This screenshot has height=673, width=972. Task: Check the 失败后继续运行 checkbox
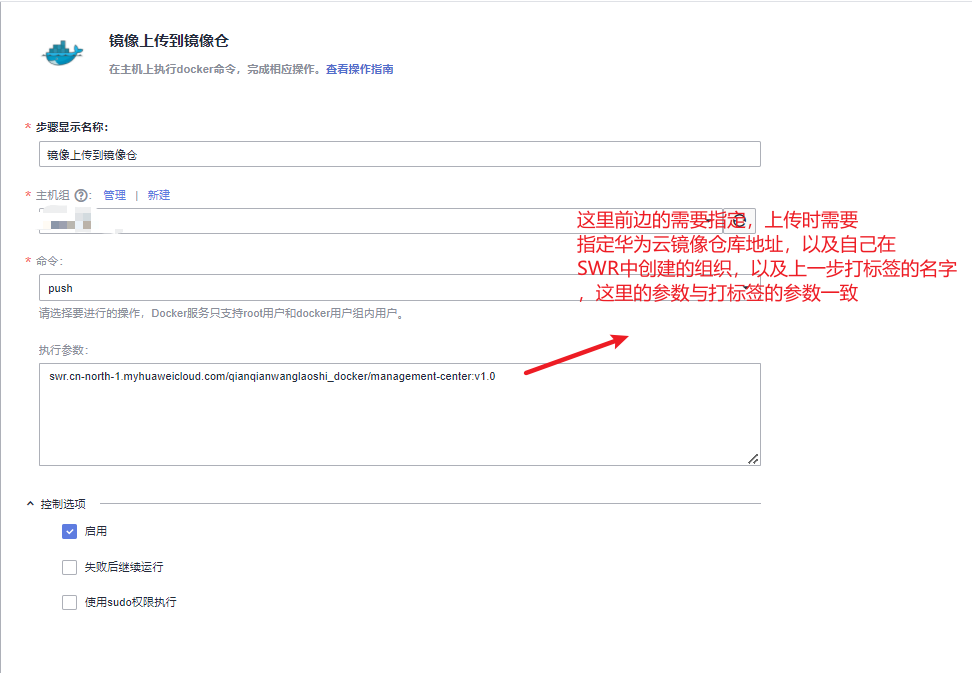pos(69,567)
